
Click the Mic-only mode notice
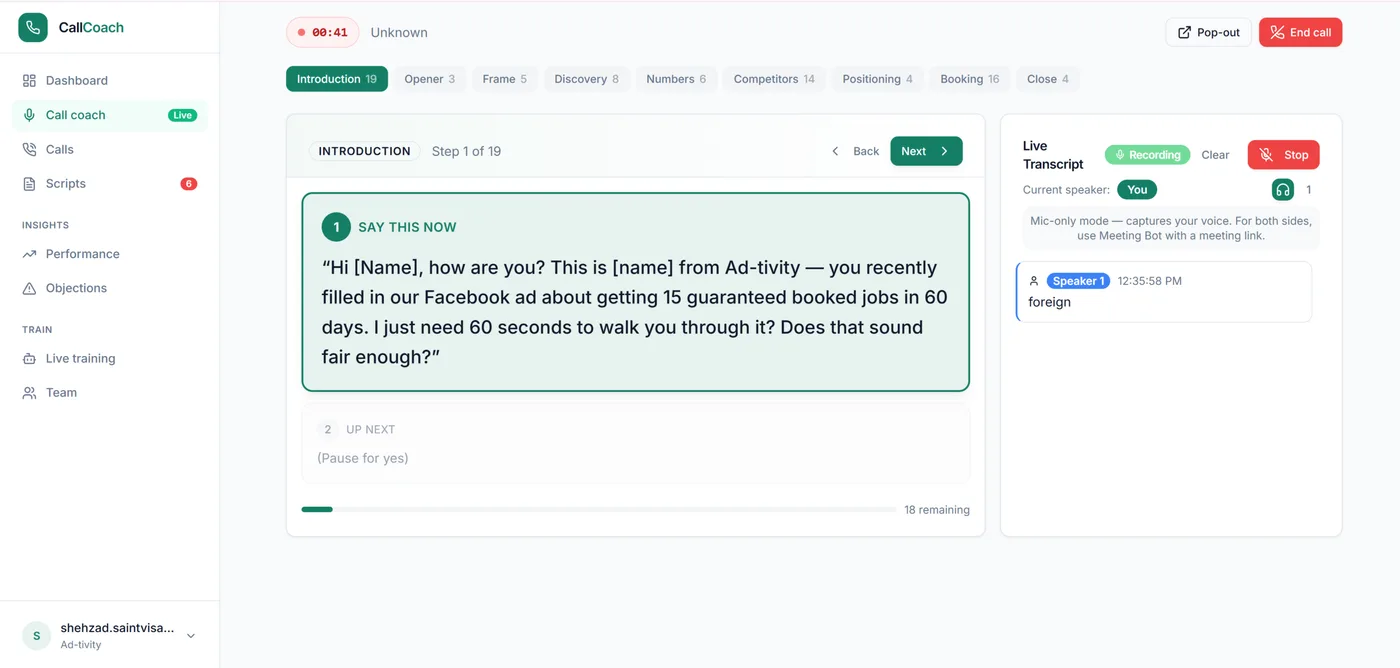click(1171, 228)
